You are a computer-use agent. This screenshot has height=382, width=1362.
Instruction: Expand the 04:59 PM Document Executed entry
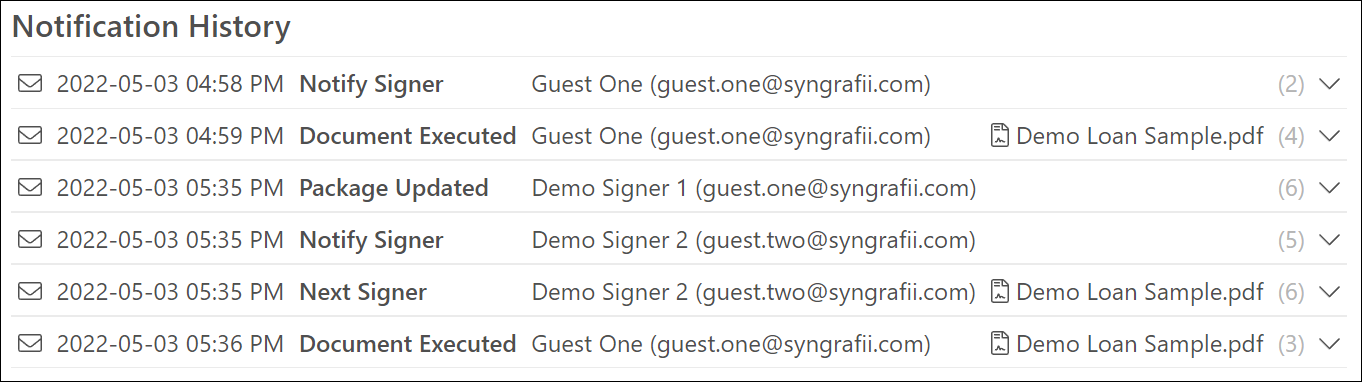tap(1329, 137)
